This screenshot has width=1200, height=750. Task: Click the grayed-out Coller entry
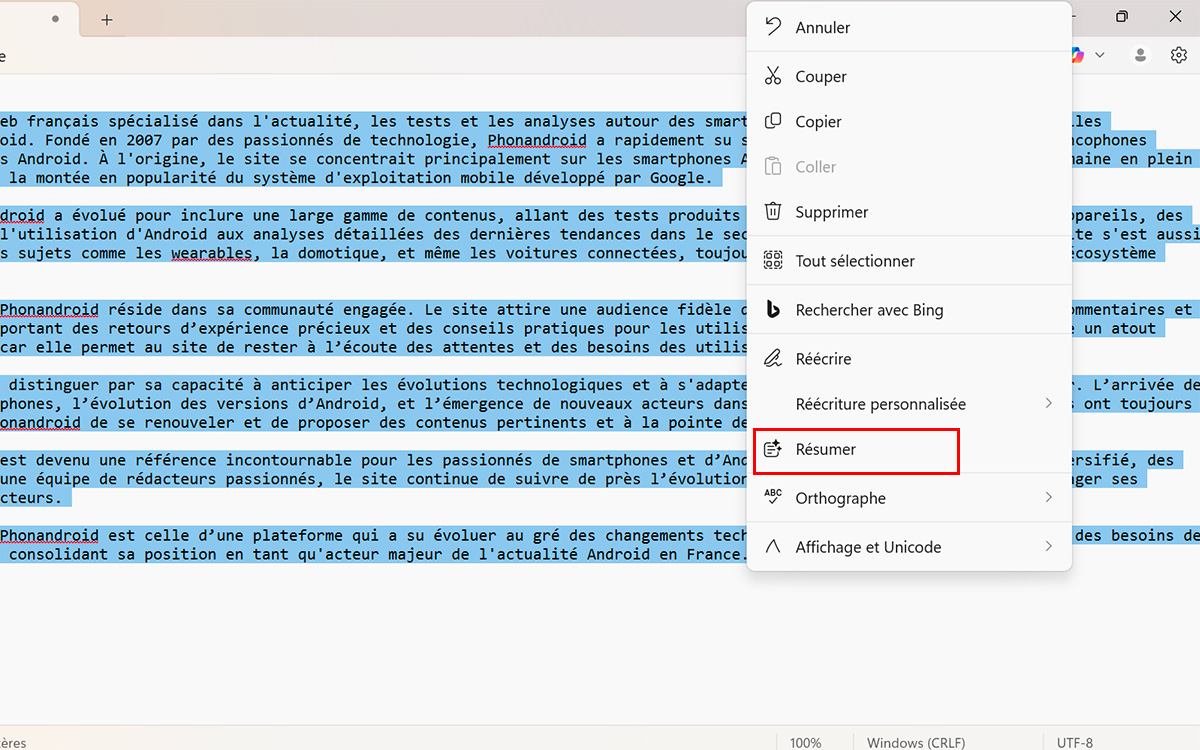point(909,166)
